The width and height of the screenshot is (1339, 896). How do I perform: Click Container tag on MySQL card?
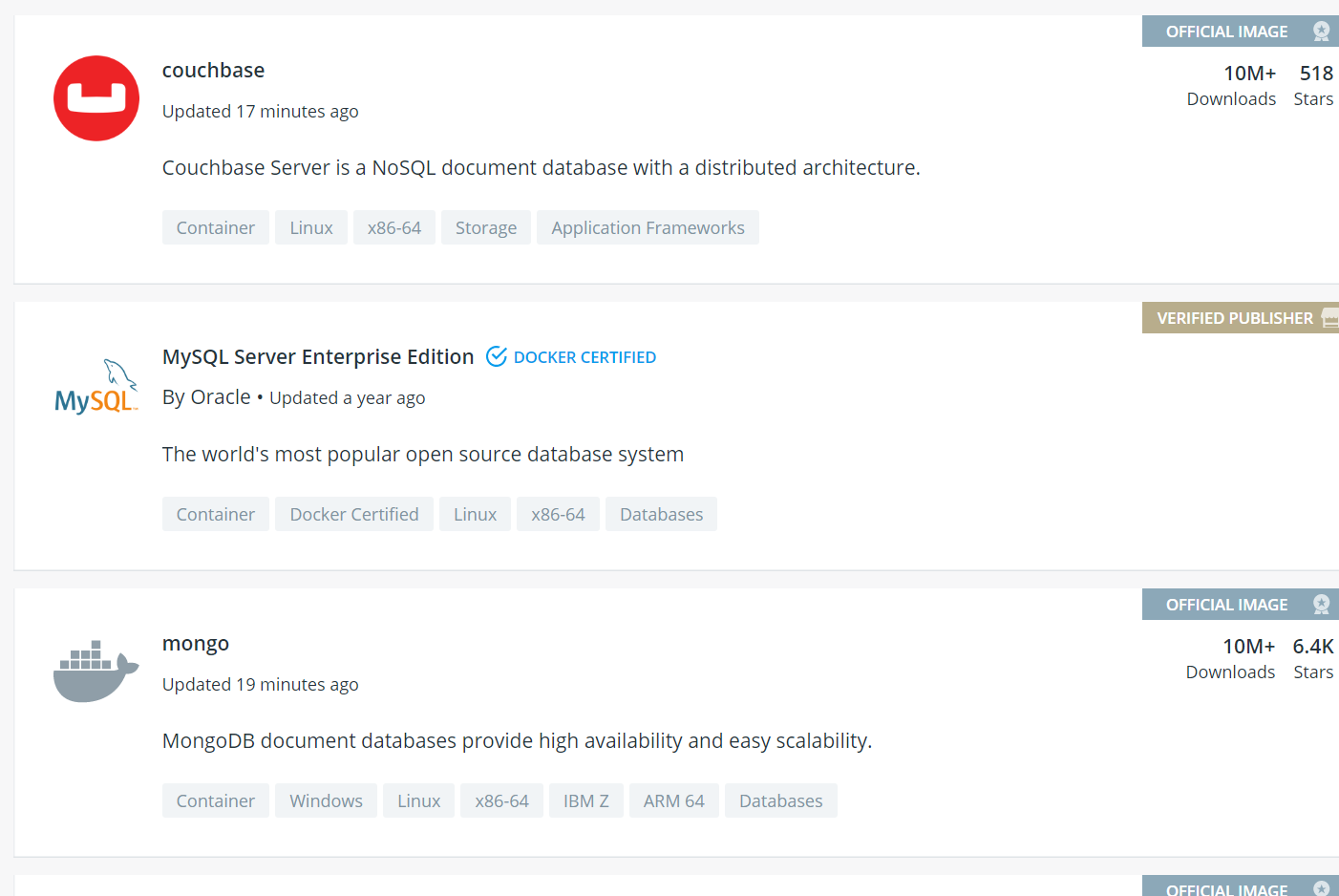[216, 514]
